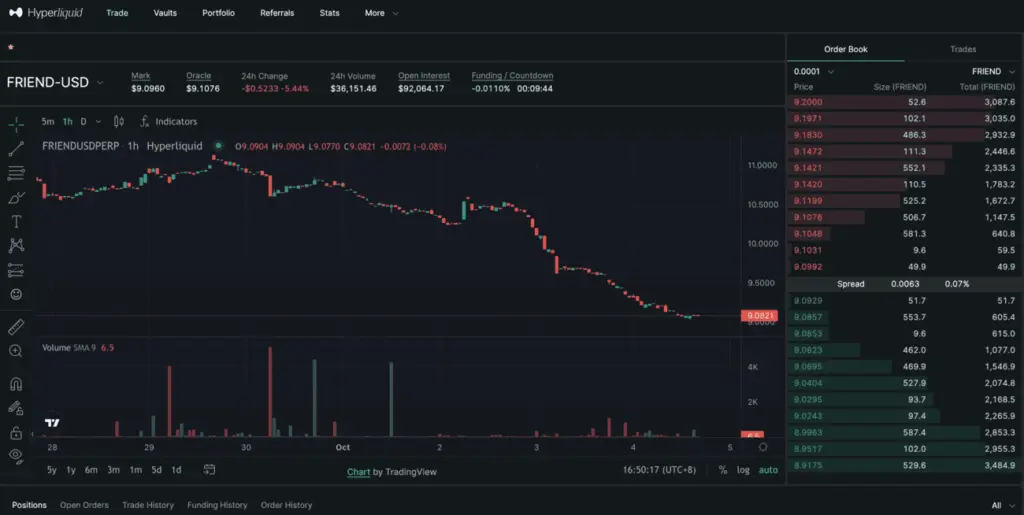Select the 5m timeframe
The height and width of the screenshot is (515, 1024).
coord(48,121)
